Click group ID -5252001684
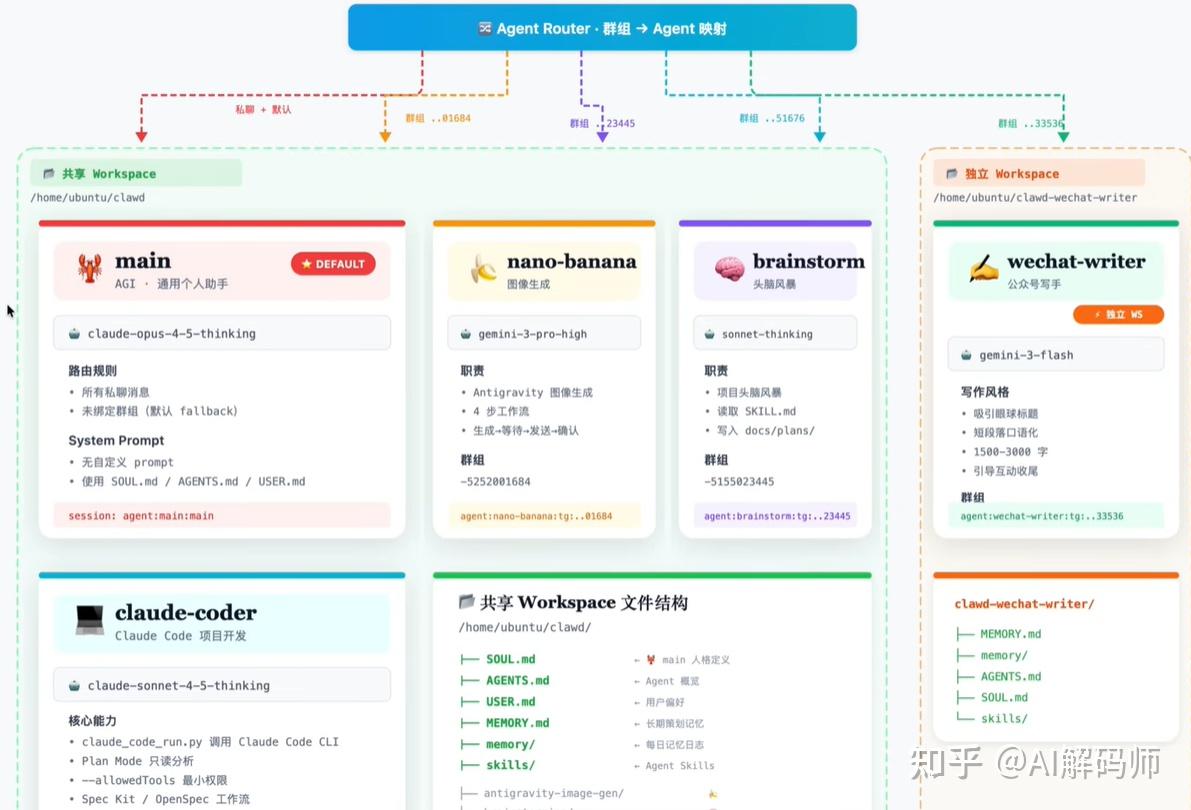Viewport: 1191px width, 810px height. coord(495,482)
